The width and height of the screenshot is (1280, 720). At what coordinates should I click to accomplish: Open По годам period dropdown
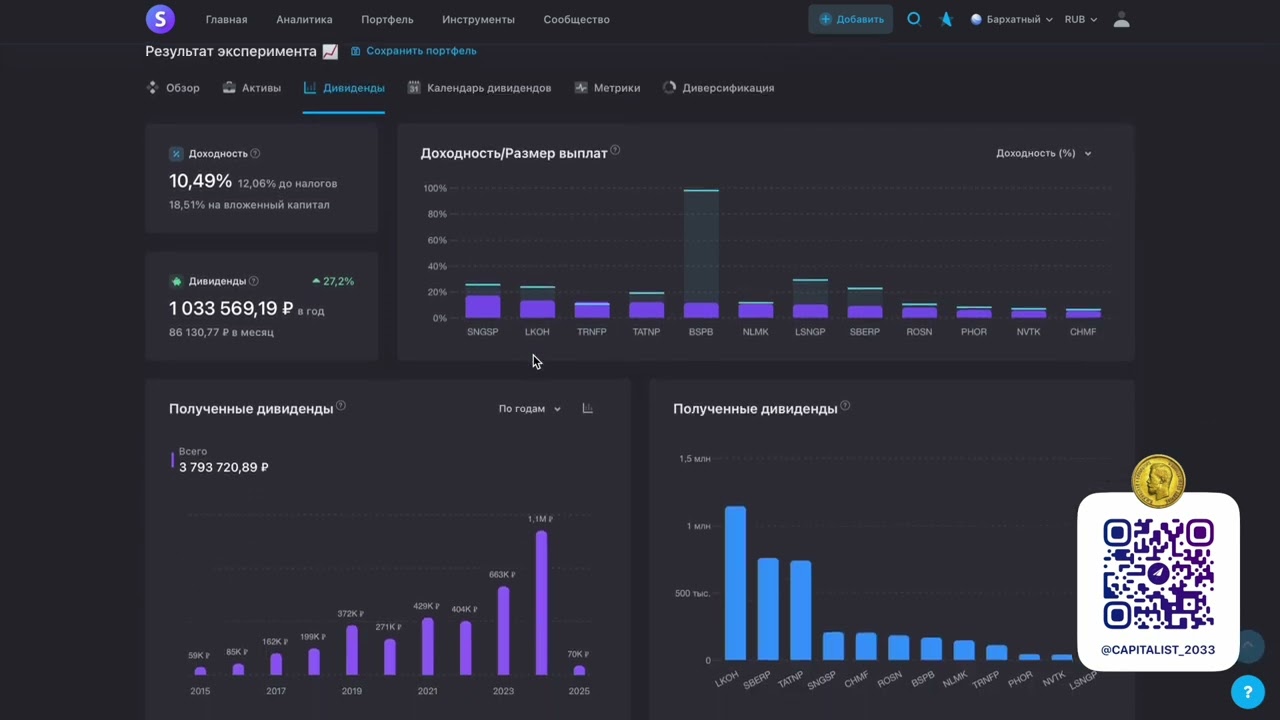530,409
